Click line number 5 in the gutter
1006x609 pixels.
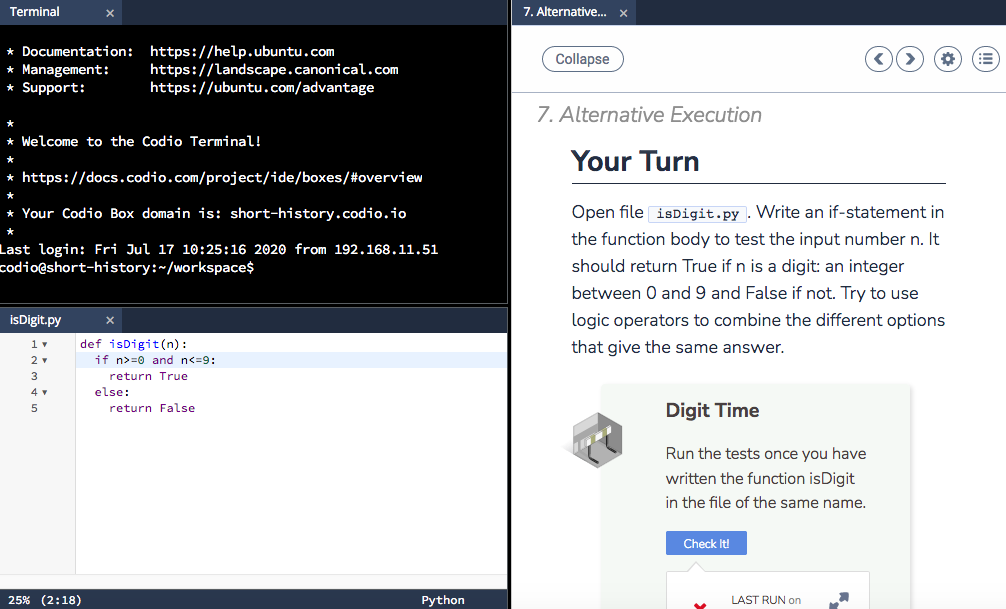click(x=34, y=408)
